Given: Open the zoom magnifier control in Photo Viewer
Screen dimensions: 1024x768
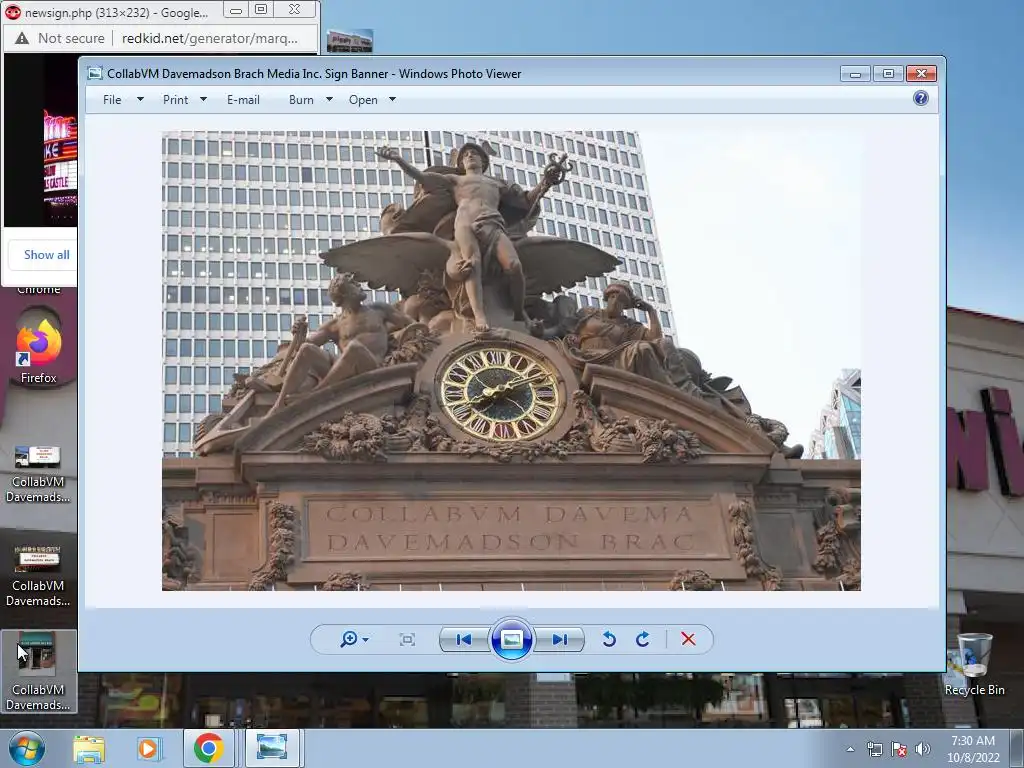Looking at the screenshot, I should pos(349,639).
